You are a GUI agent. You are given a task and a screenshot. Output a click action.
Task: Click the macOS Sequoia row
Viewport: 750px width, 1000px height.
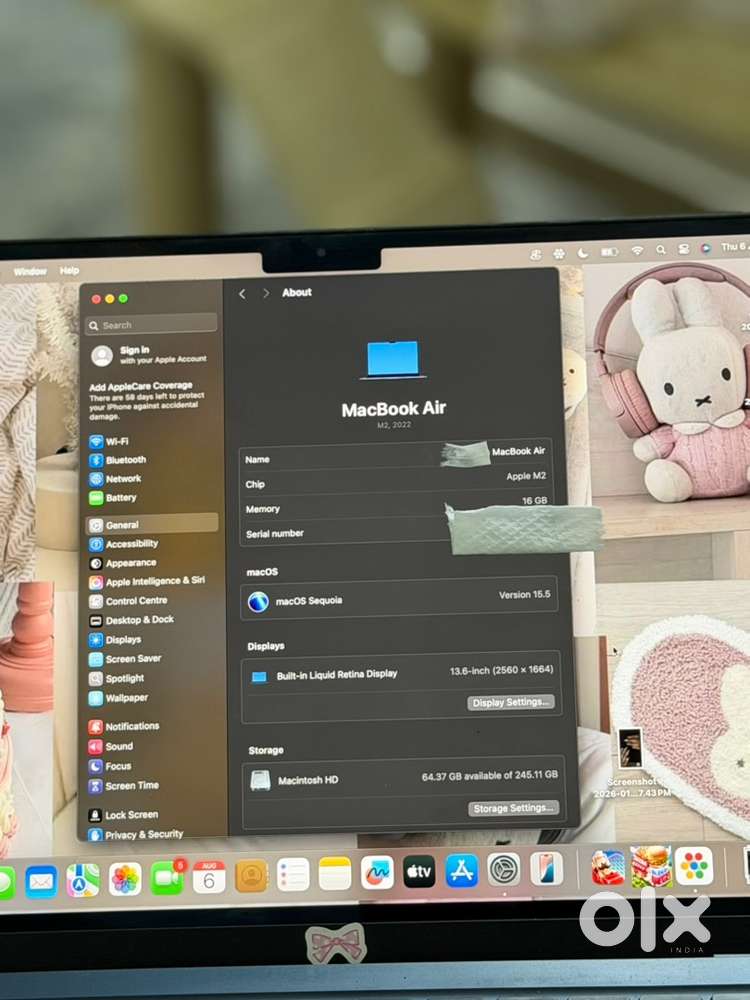click(x=399, y=599)
